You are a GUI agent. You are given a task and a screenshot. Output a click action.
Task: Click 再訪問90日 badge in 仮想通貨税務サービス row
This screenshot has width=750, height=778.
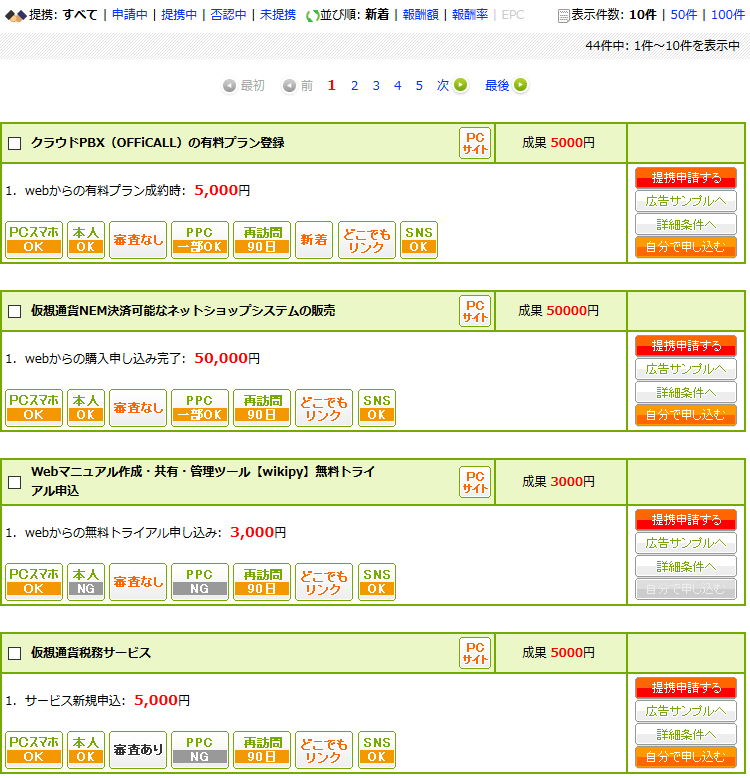[x=262, y=750]
